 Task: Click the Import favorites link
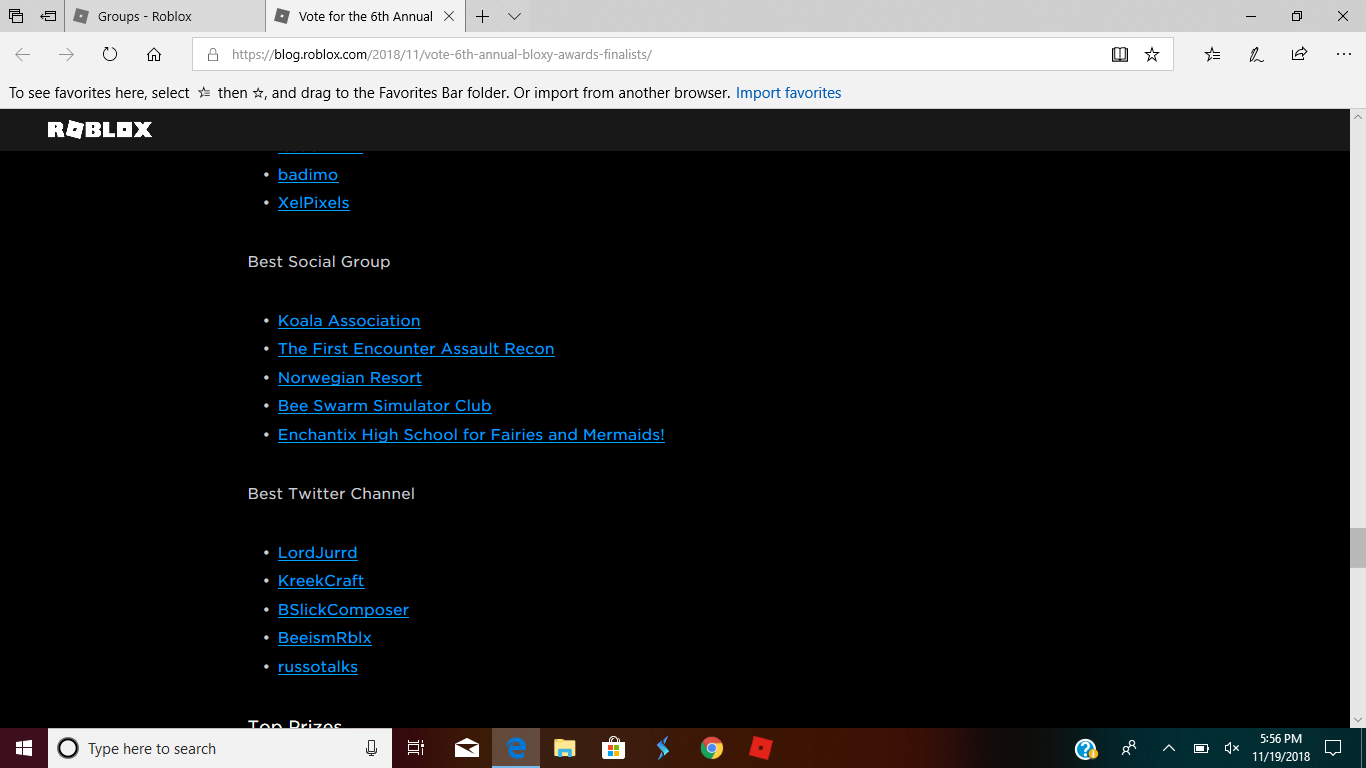788,93
